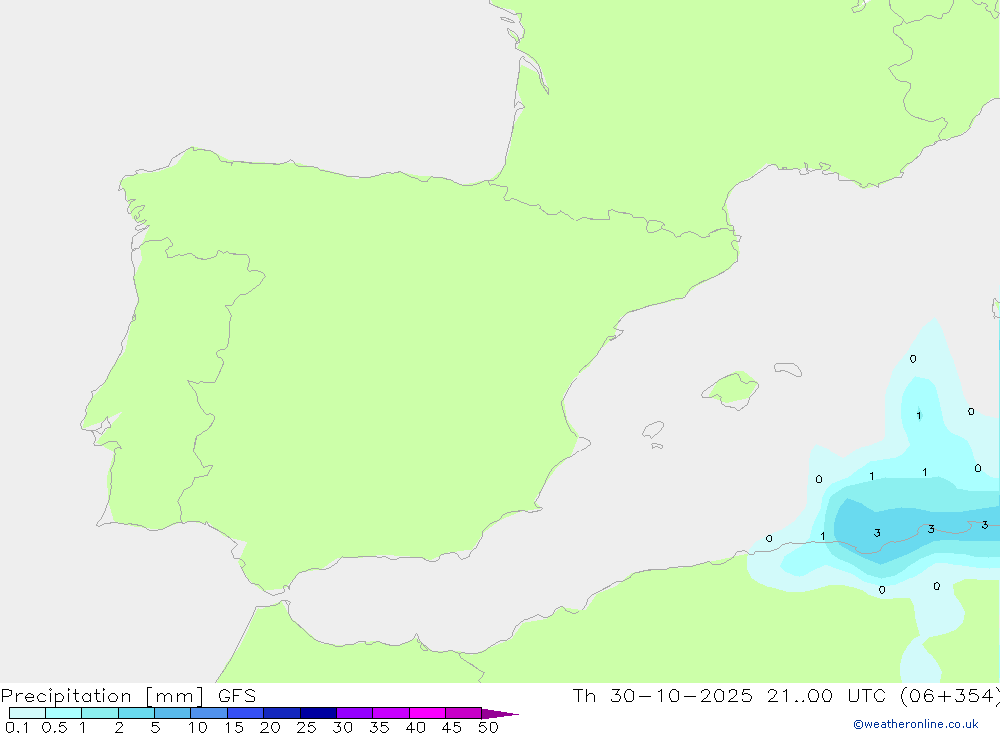Pick the 1 to 2 mm legend swatch
1000x733 pixels.
100,713
